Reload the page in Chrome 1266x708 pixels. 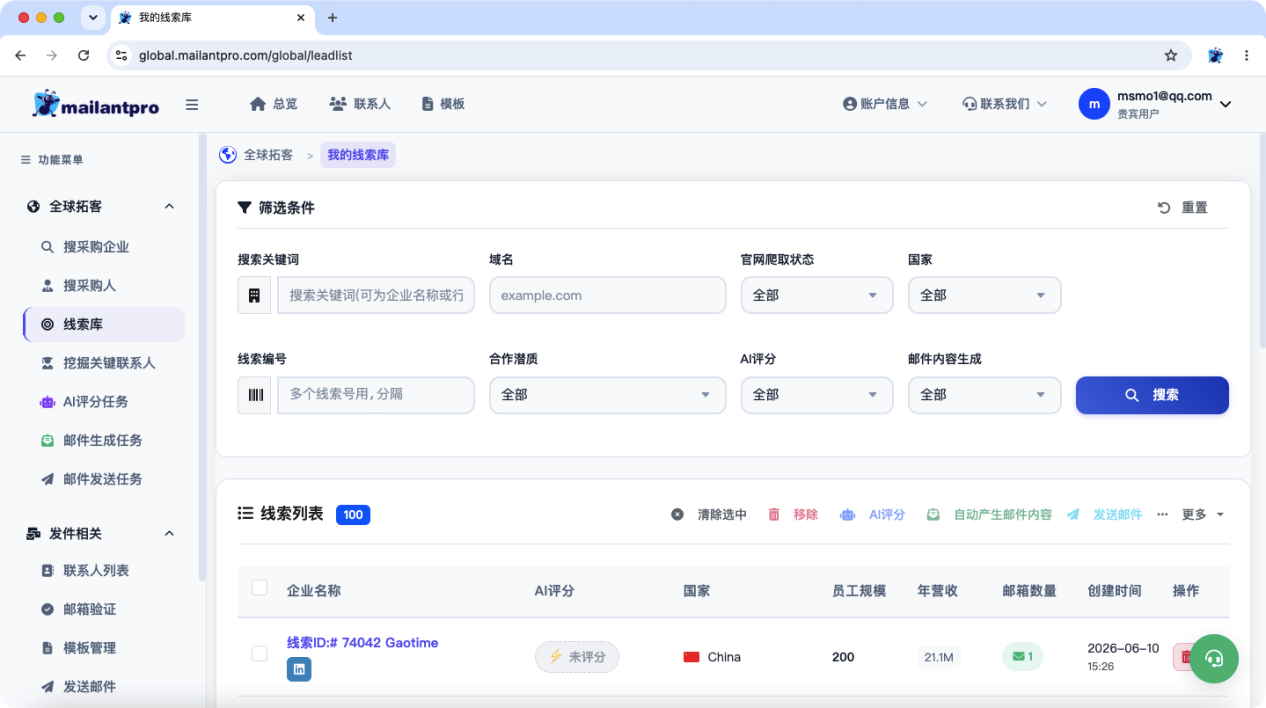pyautogui.click(x=84, y=56)
